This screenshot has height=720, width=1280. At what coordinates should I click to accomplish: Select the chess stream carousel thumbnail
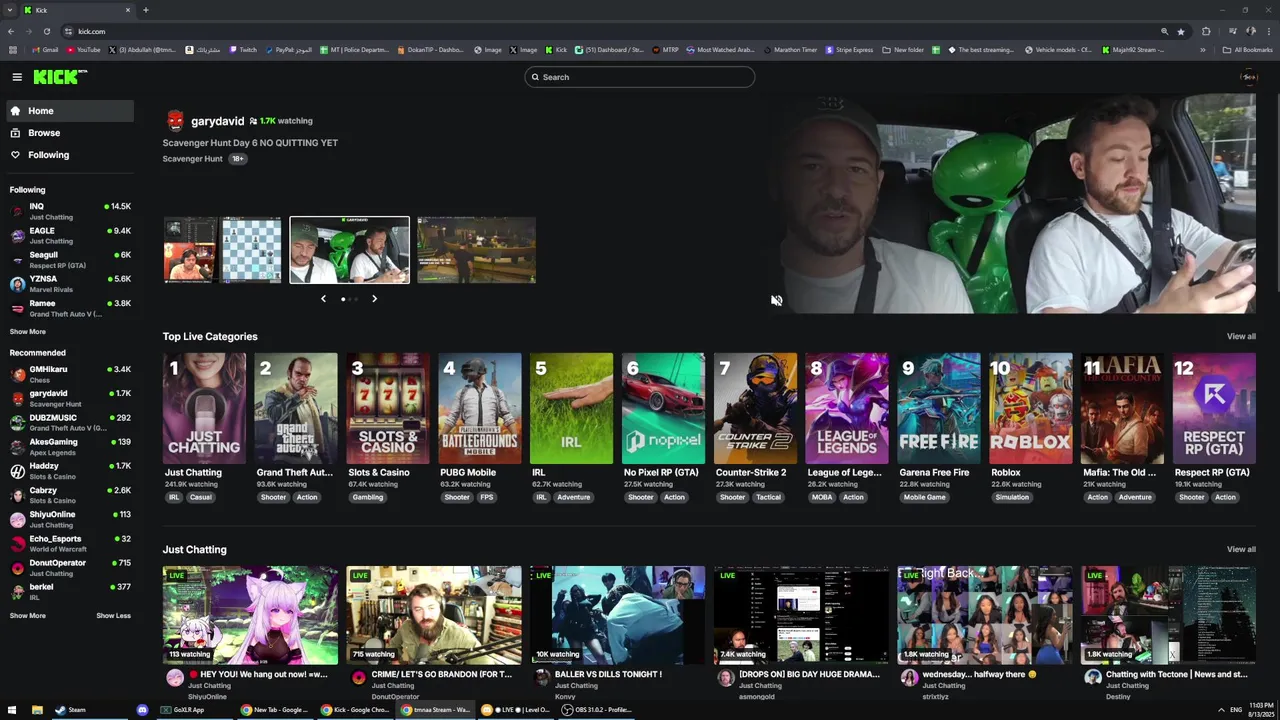(222, 250)
